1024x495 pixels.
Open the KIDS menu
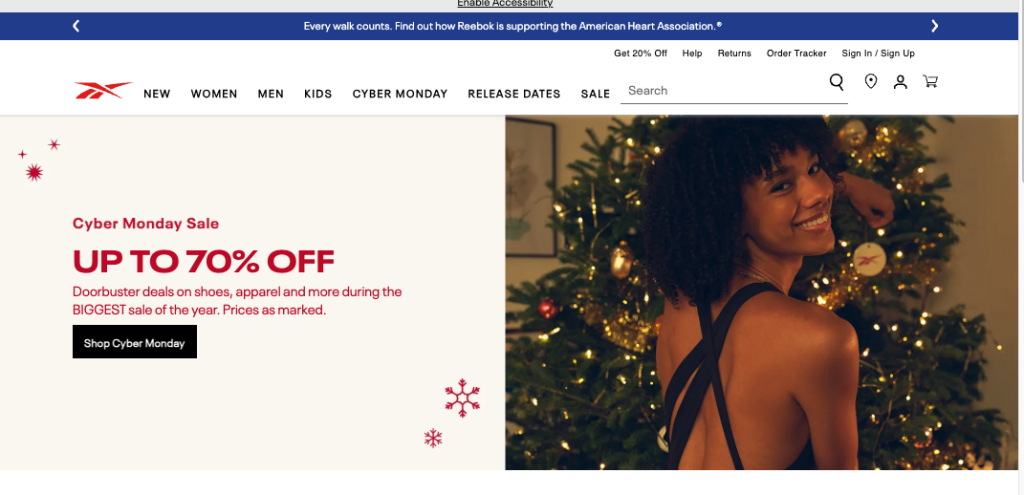[x=318, y=94]
